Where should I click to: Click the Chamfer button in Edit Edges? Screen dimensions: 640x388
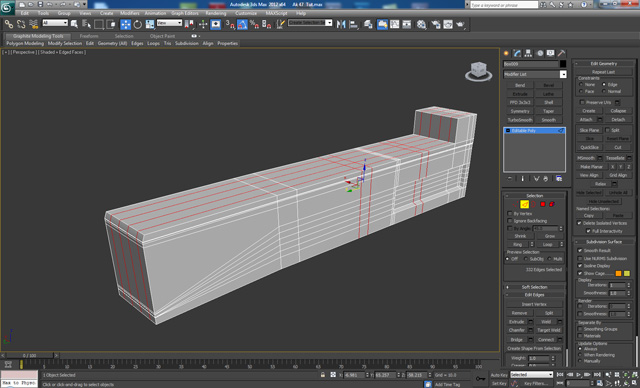tap(517, 330)
